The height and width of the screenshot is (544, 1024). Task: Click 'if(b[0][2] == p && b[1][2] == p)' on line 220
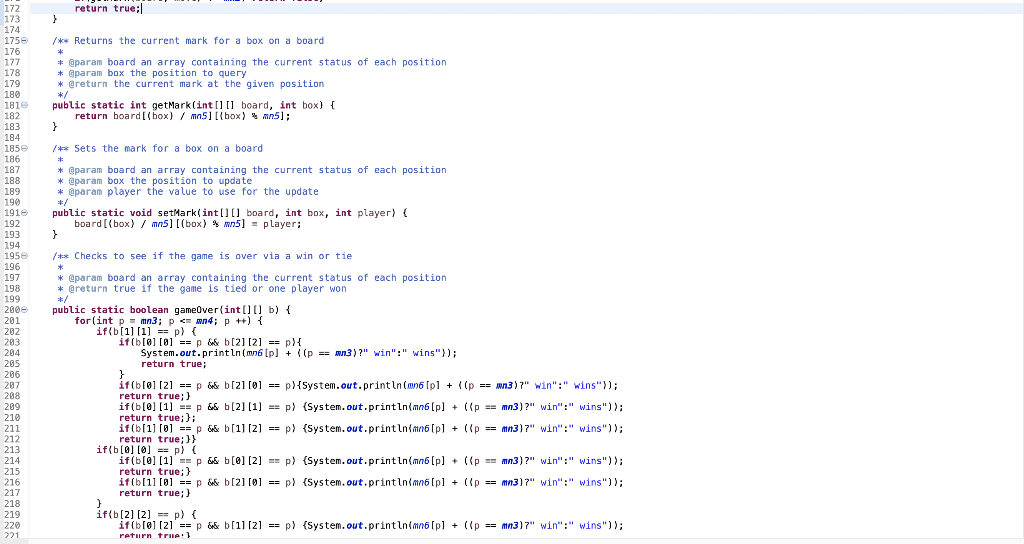point(207,526)
